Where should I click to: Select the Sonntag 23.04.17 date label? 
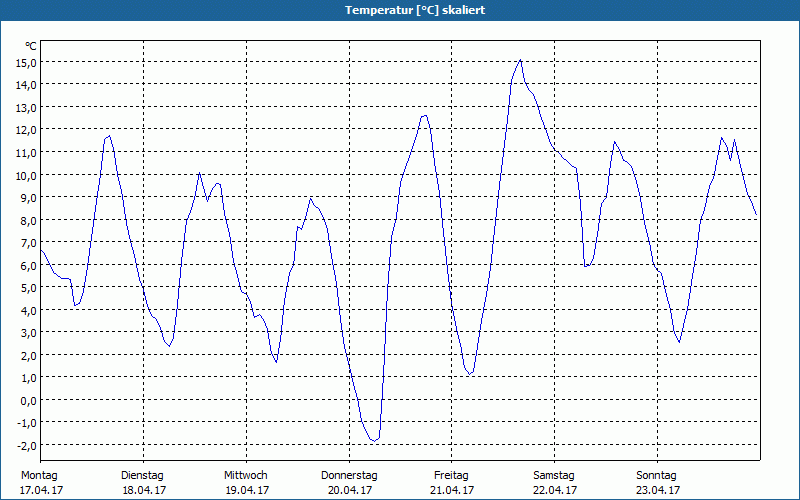(x=657, y=483)
